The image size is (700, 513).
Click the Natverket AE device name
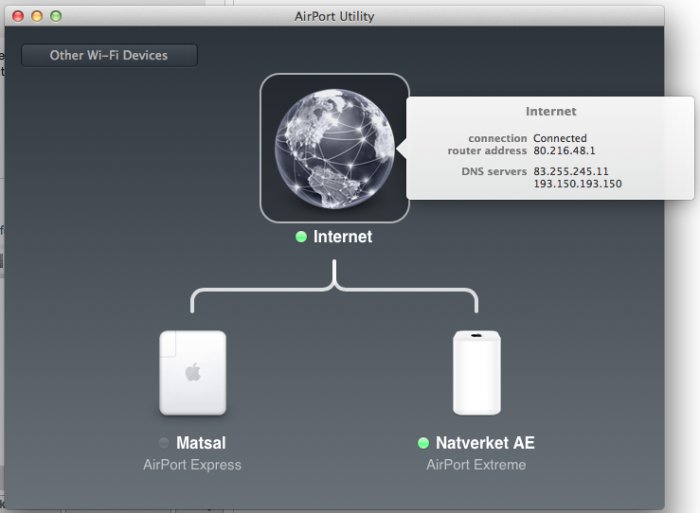[x=485, y=443]
